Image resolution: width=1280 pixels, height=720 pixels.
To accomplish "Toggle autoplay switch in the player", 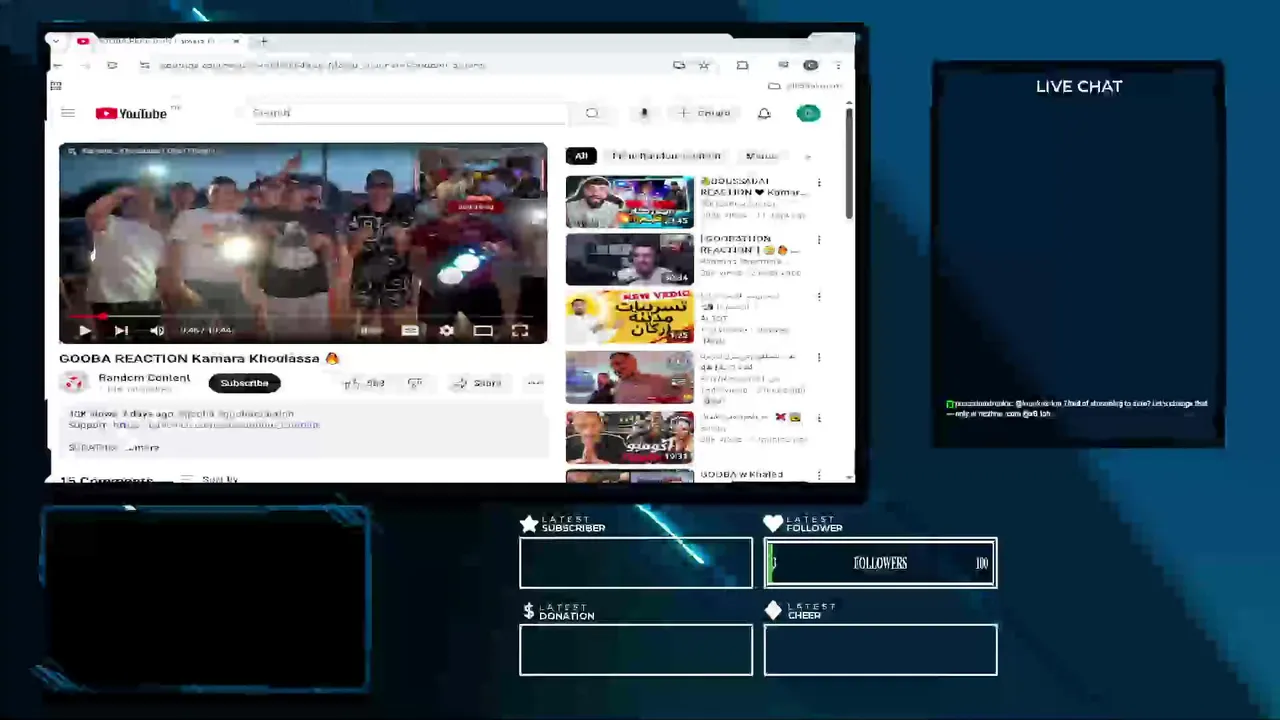I will [x=370, y=330].
